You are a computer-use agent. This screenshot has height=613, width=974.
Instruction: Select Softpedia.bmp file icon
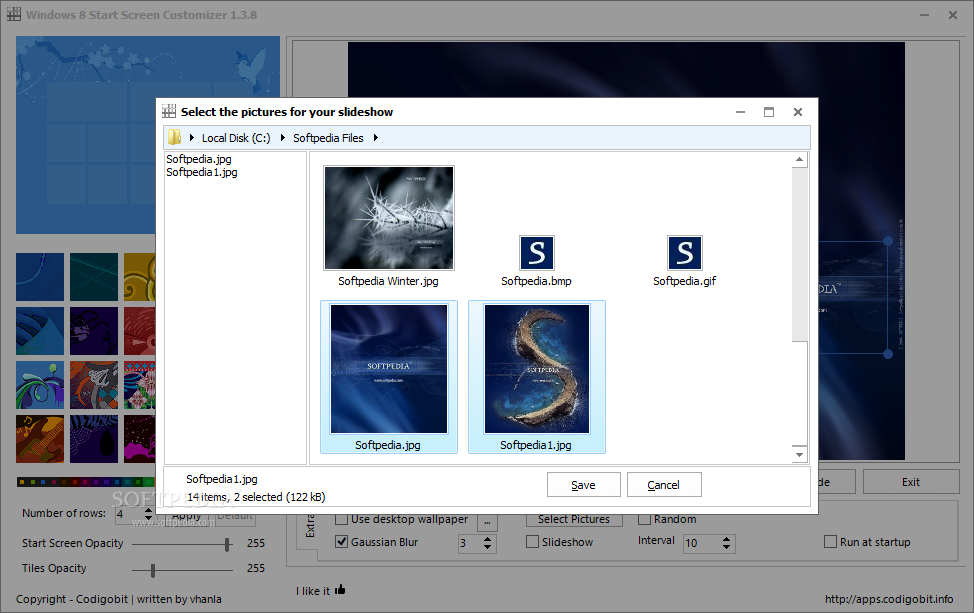pyautogui.click(x=537, y=253)
